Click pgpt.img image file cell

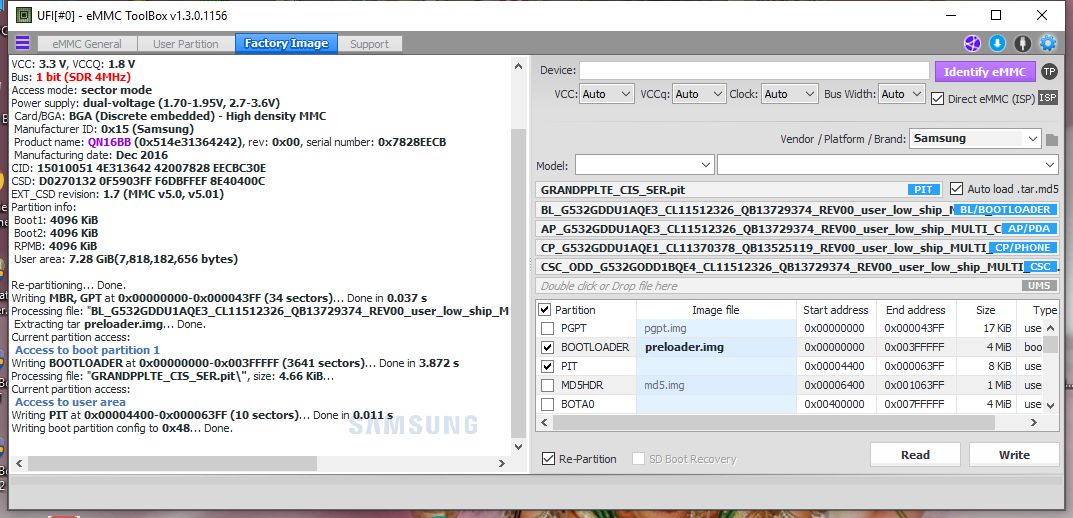[x=716, y=328]
